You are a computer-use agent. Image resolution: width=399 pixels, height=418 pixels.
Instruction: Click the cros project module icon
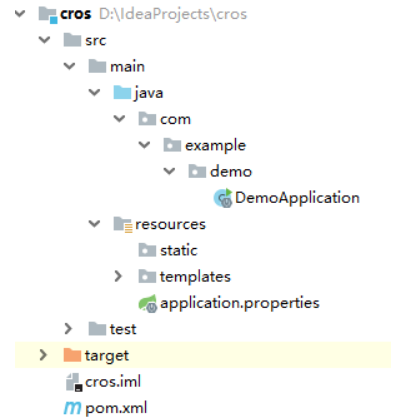point(48,15)
